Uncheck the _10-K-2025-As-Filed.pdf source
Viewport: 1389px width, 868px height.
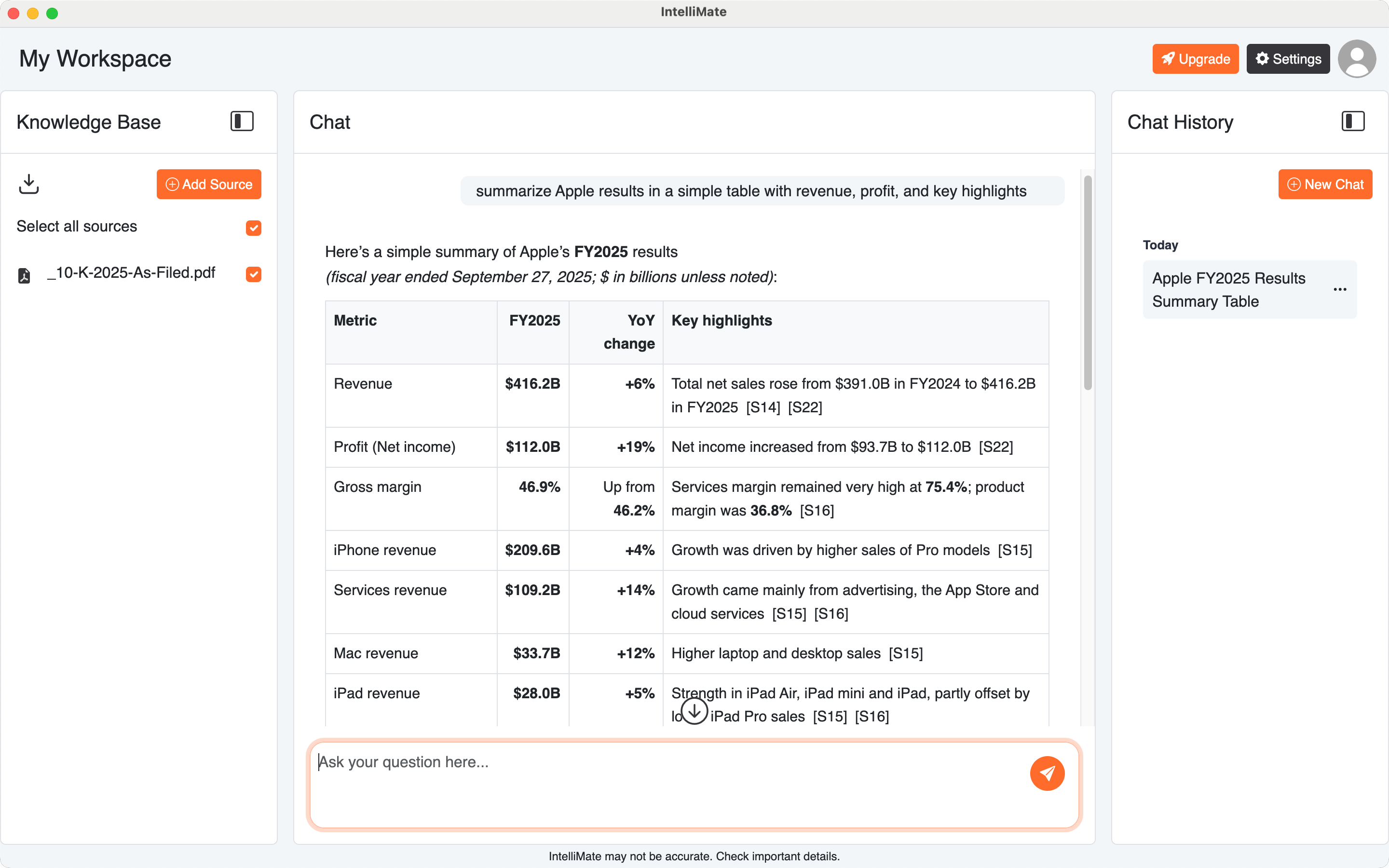[253, 274]
